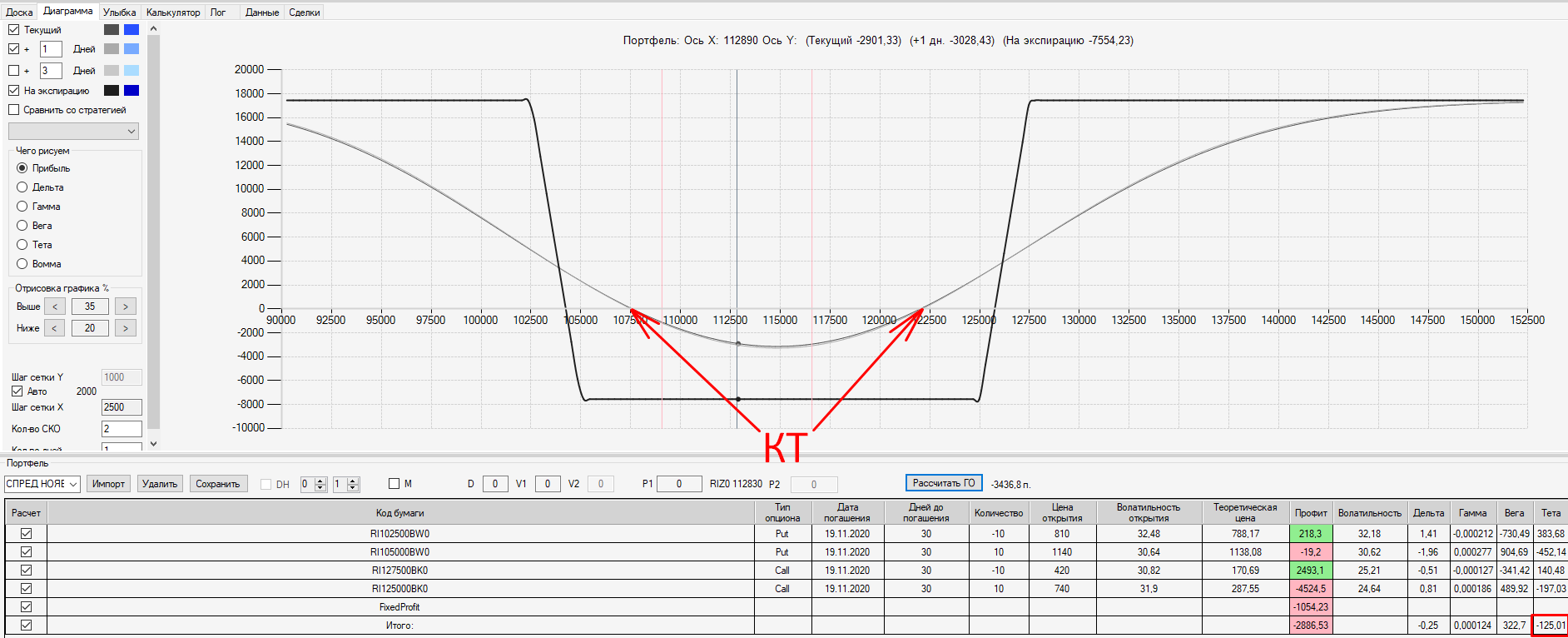Choose the Вега chart option
This screenshot has height=638, width=1568.
pyautogui.click(x=22, y=226)
